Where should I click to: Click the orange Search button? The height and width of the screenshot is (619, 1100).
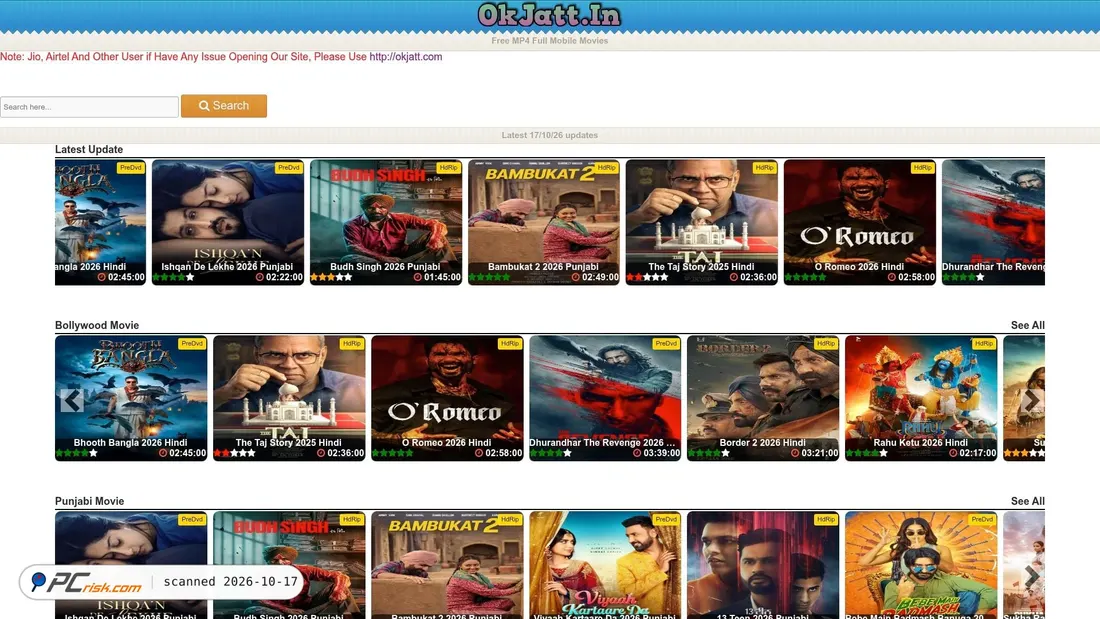click(224, 106)
